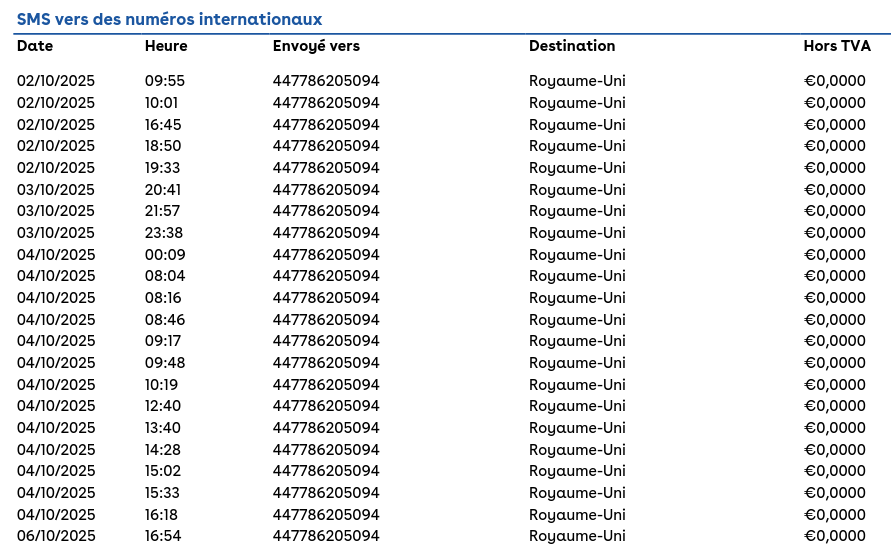891x547 pixels.
Task: Click Royaume-Uni in the 16:45 row
Action: pos(577,125)
